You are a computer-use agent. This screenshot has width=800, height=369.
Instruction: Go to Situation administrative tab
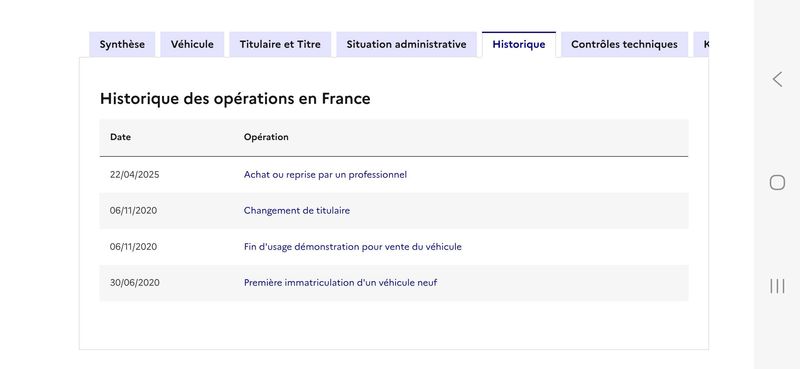tap(406, 44)
